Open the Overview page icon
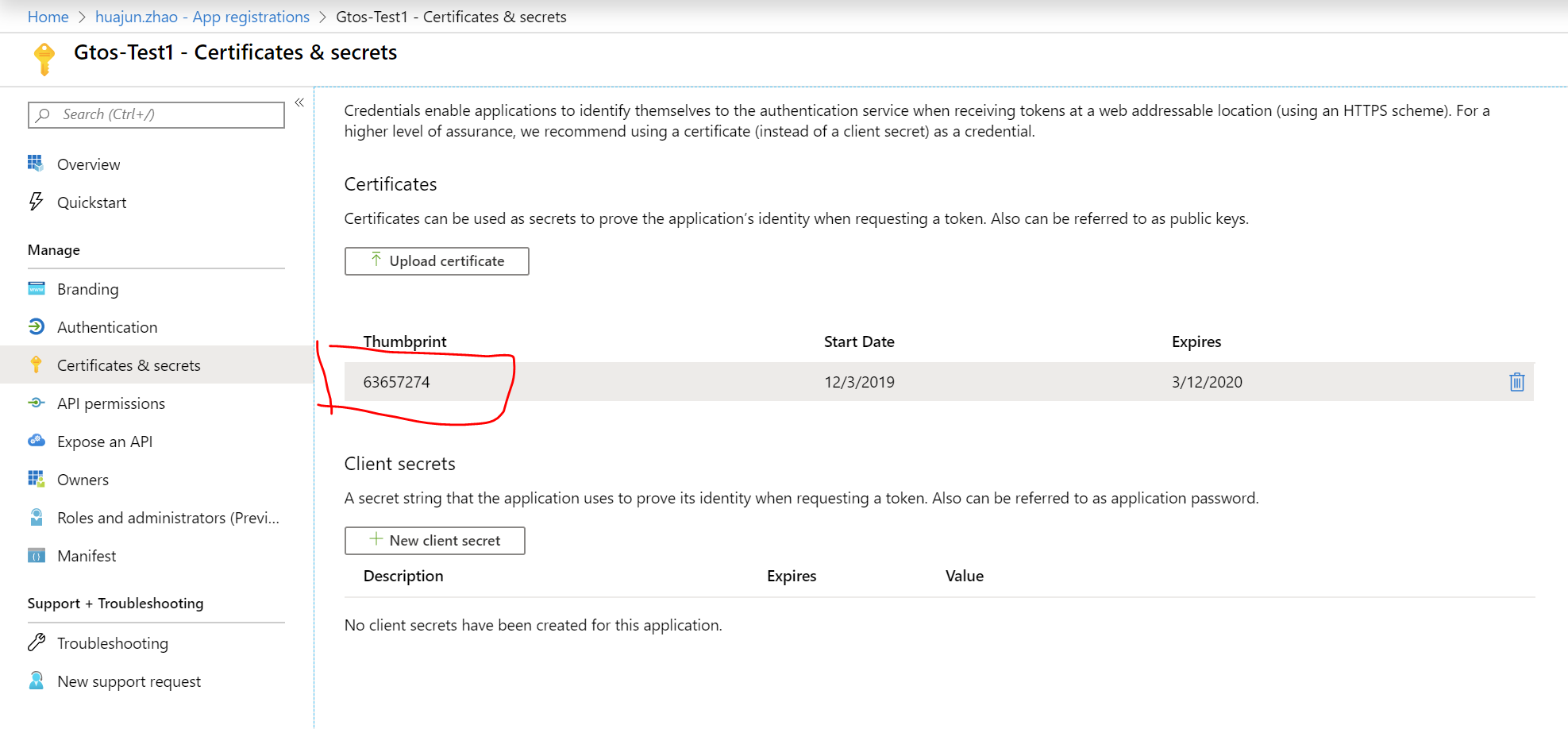Screen dimensions: 1568x729 [36, 164]
